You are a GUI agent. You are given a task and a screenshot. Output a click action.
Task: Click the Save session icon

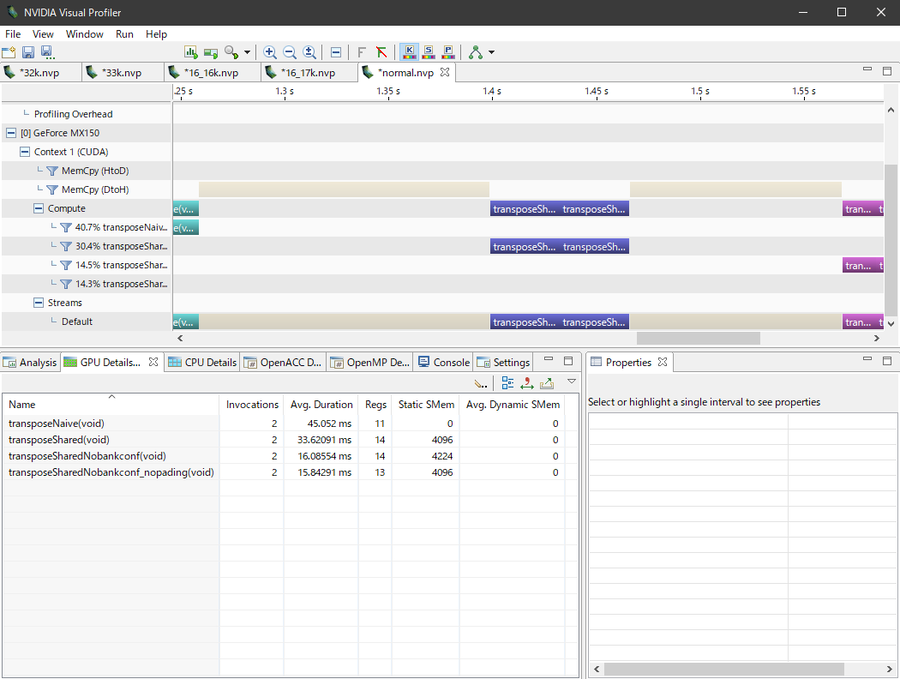click(x=29, y=52)
